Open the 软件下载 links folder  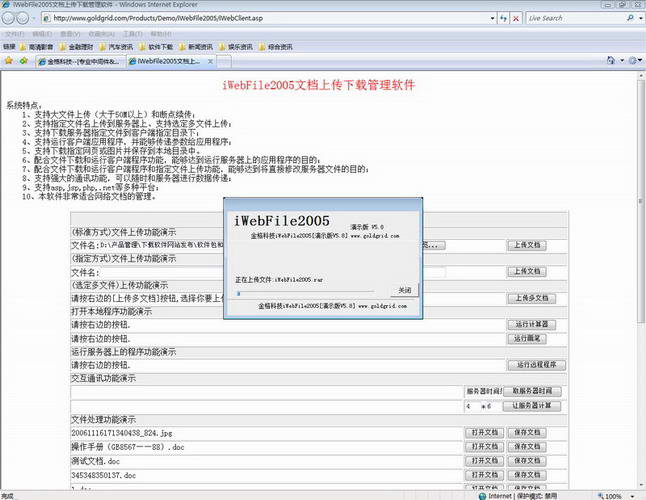tap(156, 47)
